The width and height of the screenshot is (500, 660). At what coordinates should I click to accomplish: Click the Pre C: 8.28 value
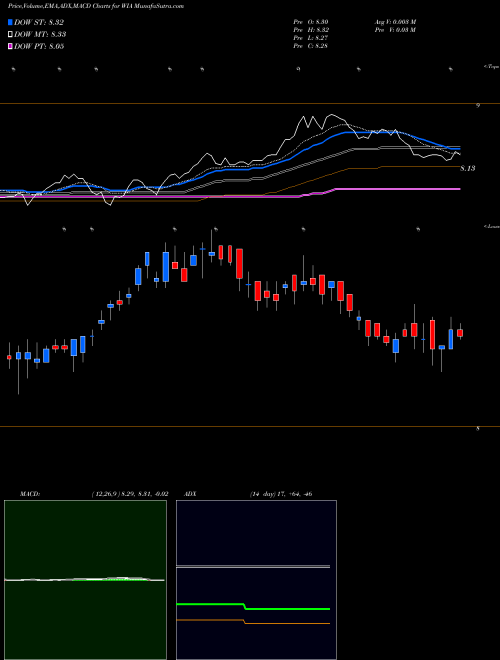coord(311,46)
